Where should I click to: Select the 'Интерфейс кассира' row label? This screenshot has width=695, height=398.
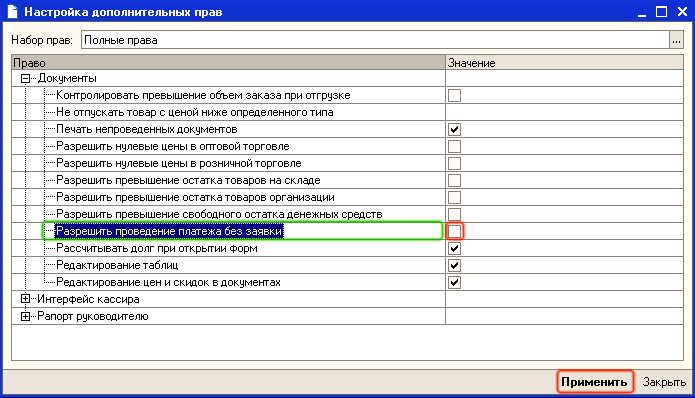(88, 299)
